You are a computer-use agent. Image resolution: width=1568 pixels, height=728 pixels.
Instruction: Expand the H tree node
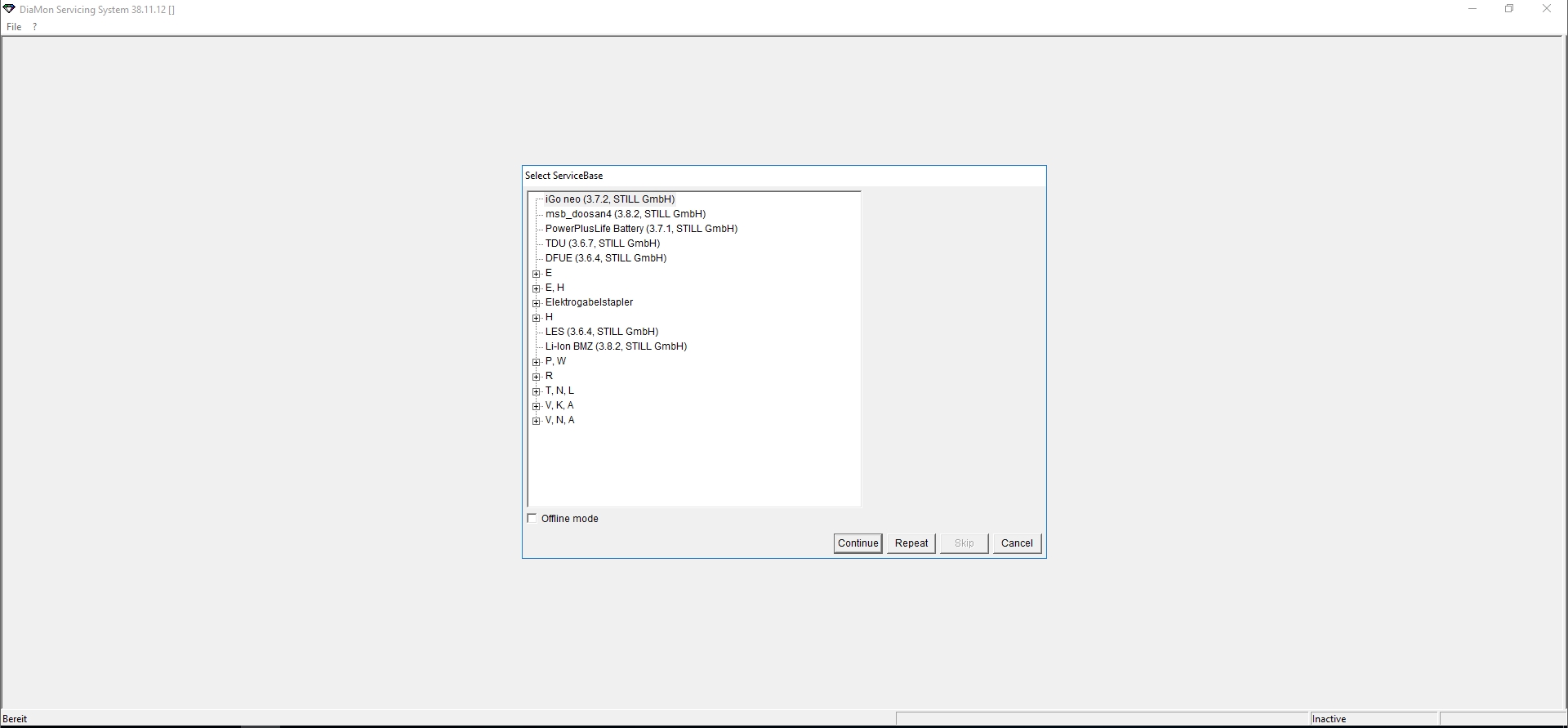click(x=537, y=318)
